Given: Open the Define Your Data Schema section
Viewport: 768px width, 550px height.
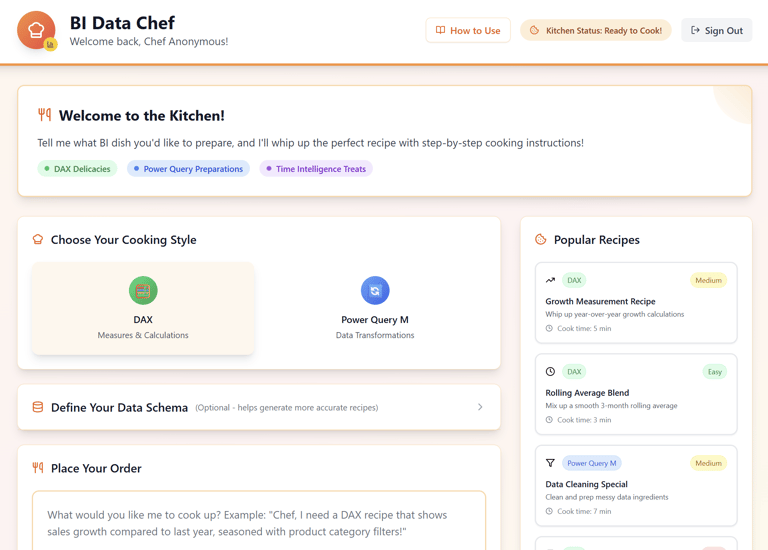Looking at the screenshot, I should (259, 407).
